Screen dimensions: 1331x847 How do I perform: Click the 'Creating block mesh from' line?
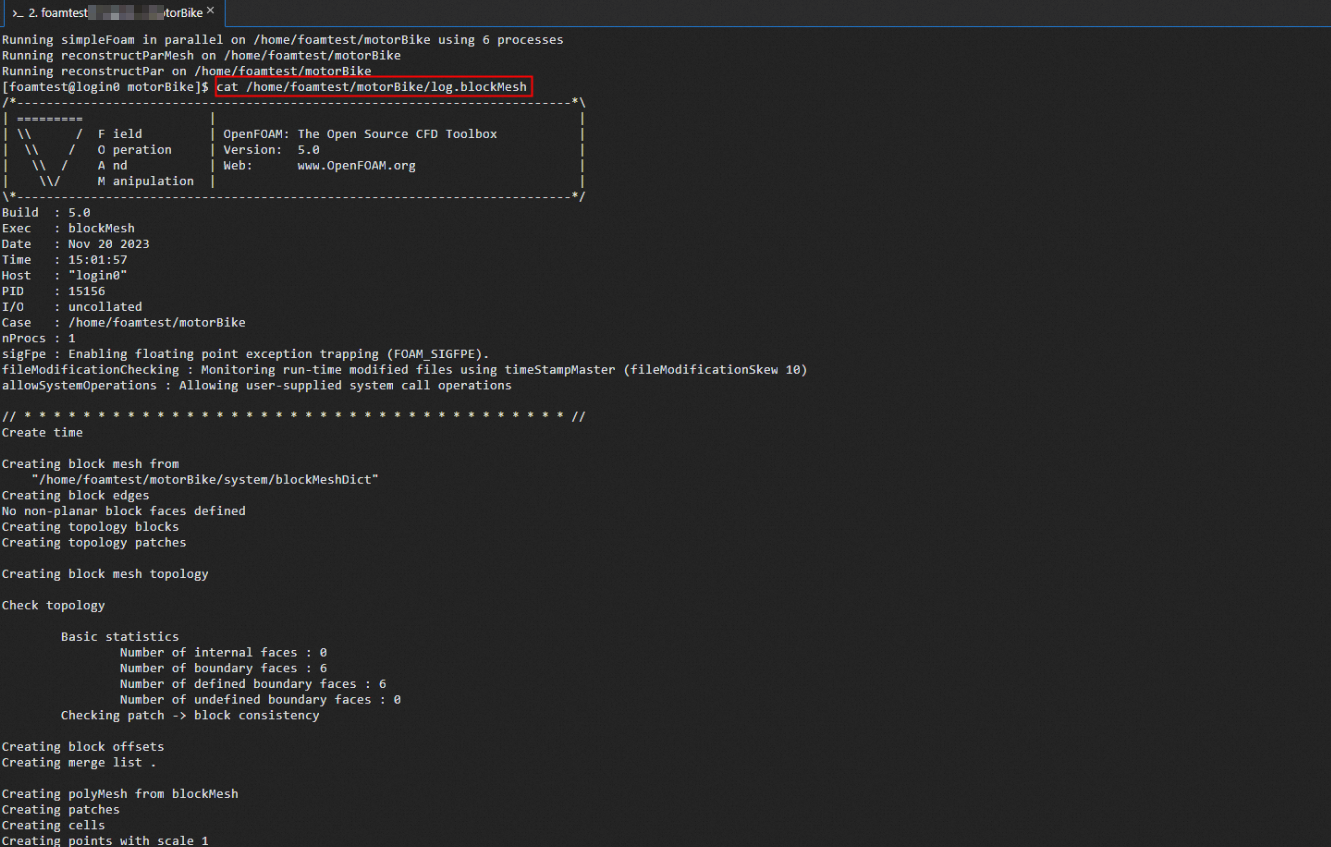coord(91,464)
